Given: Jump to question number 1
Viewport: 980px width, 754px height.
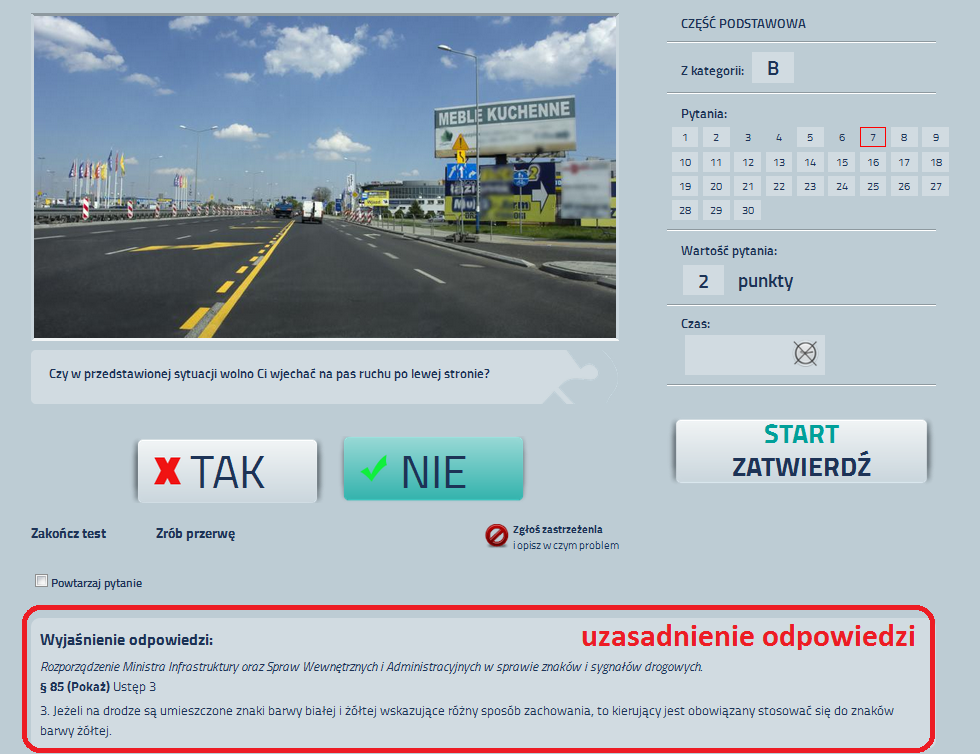Looking at the screenshot, I should (685, 137).
